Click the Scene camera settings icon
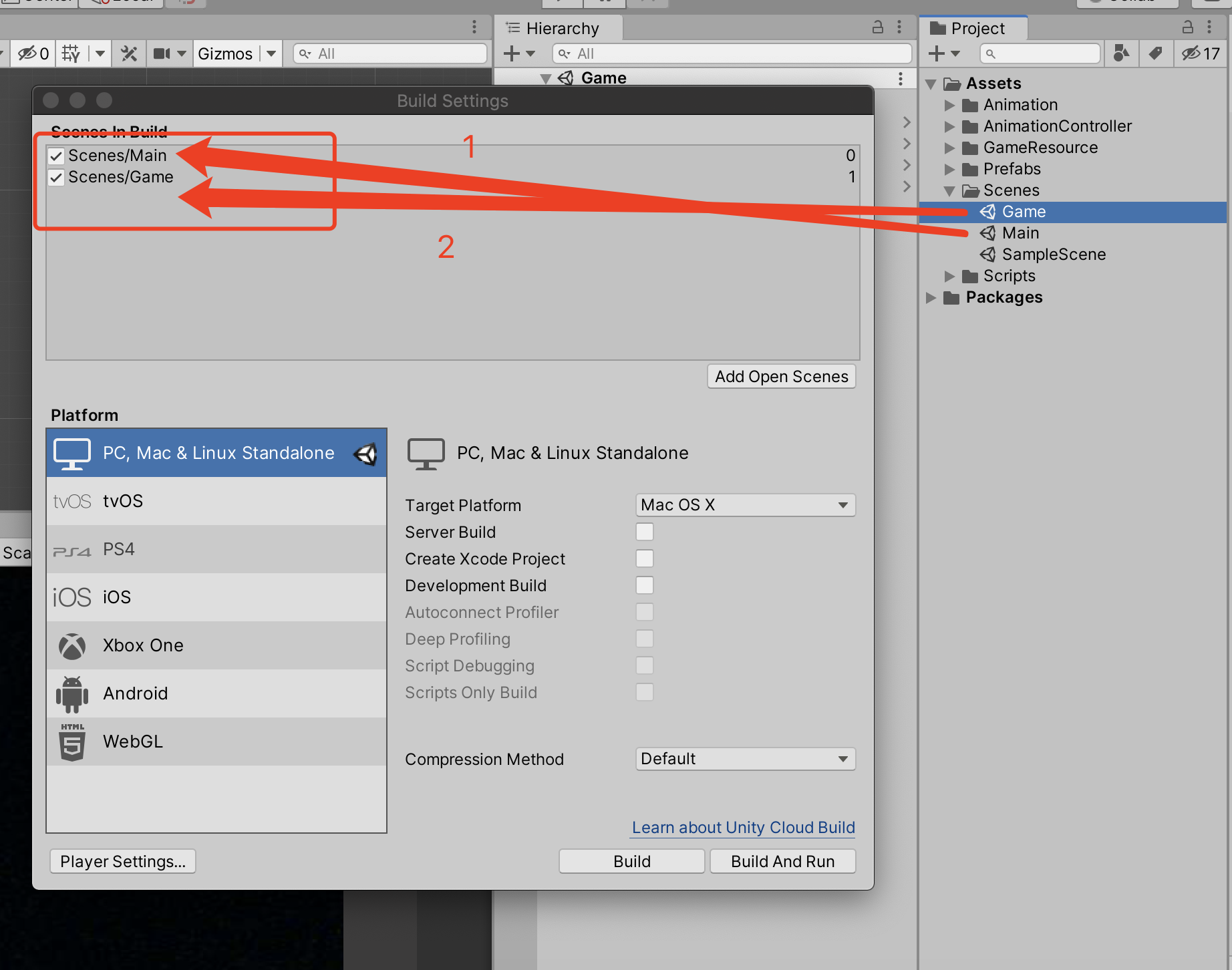Image resolution: width=1232 pixels, height=970 pixels. pos(162,53)
